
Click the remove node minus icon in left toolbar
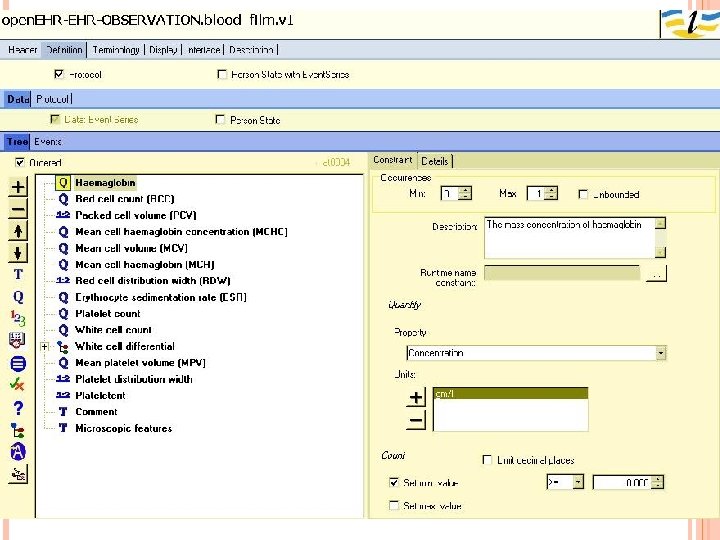18,209
